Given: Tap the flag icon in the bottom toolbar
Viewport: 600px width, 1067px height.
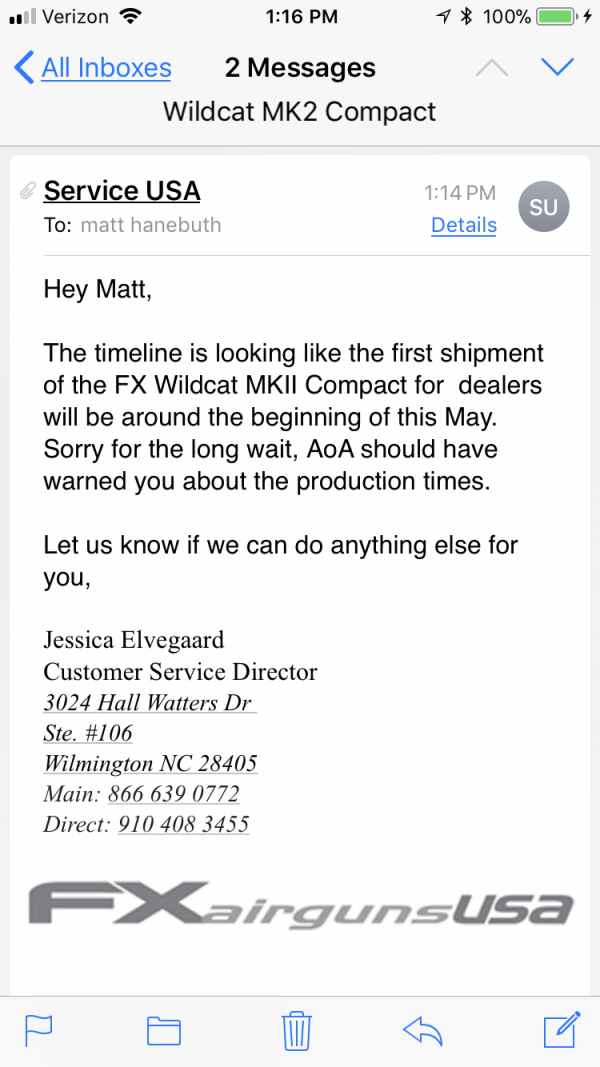Looking at the screenshot, I should 39,1030.
